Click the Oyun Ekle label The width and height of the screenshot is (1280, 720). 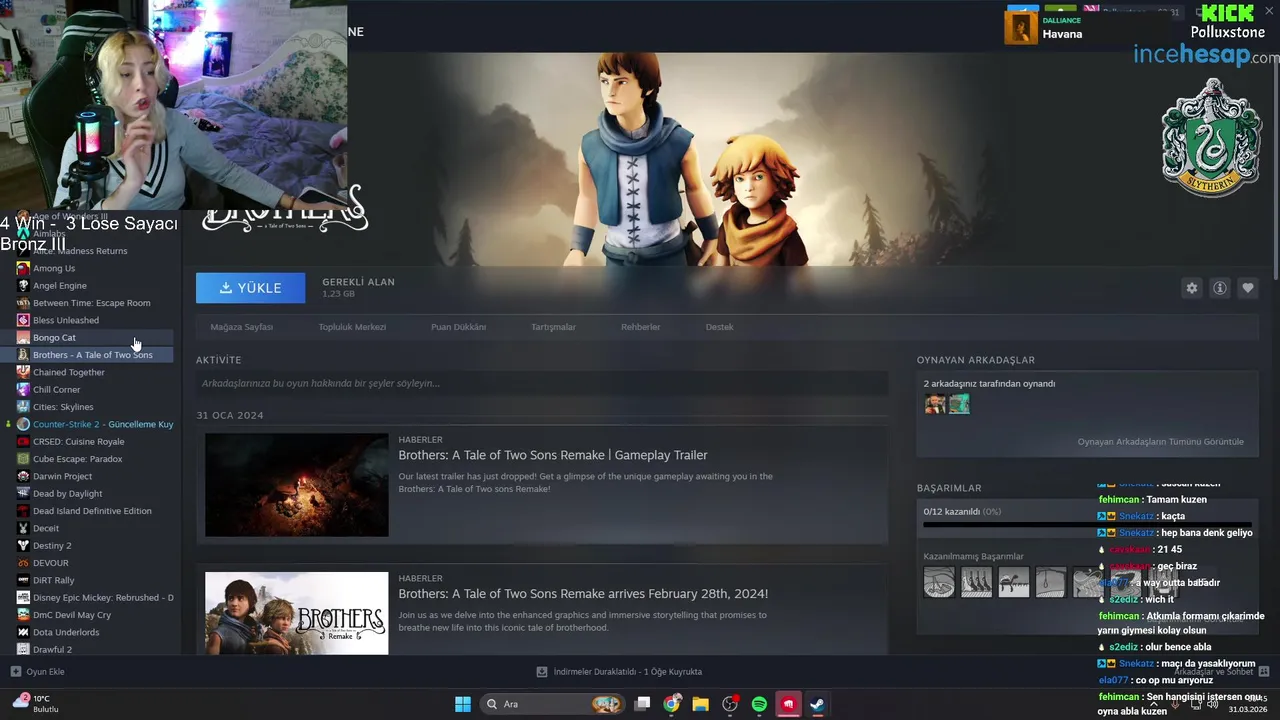click(x=45, y=672)
